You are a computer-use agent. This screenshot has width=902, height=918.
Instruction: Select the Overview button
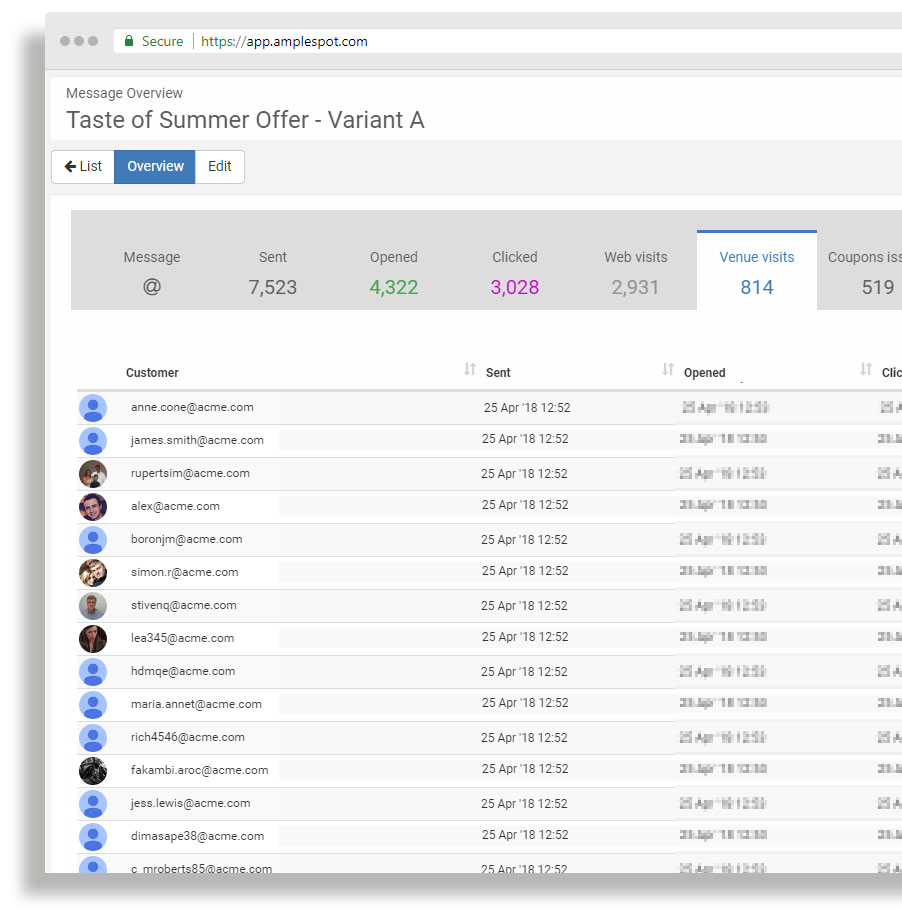click(155, 167)
